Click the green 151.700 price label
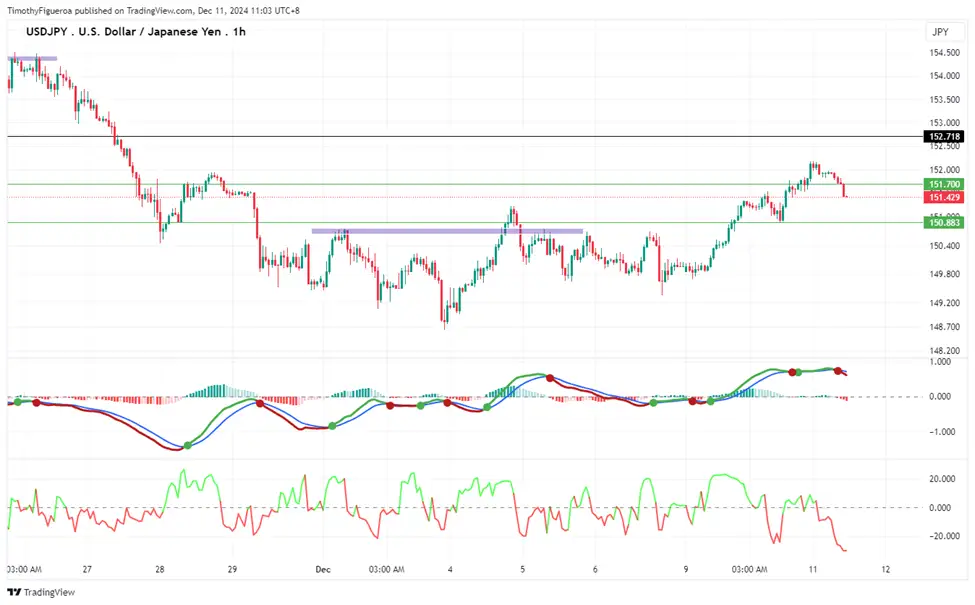This screenshot has width=975, height=605. point(945,185)
